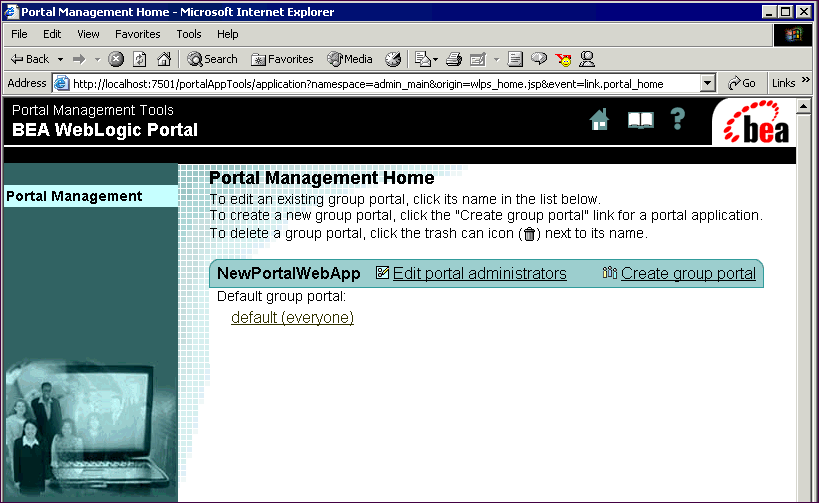Open the documentation book icon
819x503 pixels.
pyautogui.click(x=640, y=120)
